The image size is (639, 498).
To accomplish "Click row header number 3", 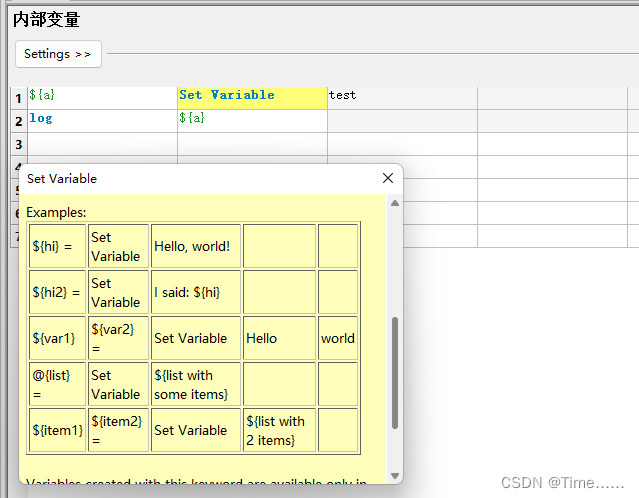I will coord(19,144).
